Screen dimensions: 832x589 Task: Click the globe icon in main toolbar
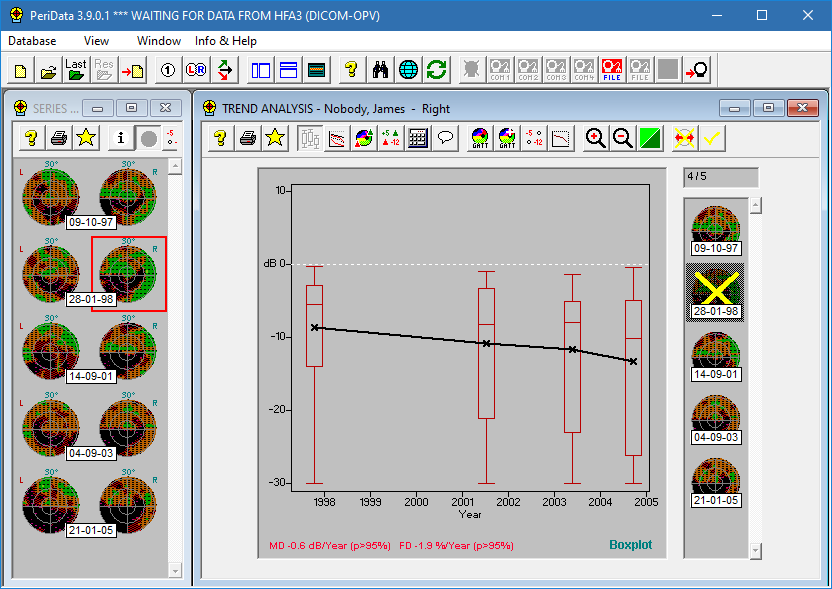(408, 70)
